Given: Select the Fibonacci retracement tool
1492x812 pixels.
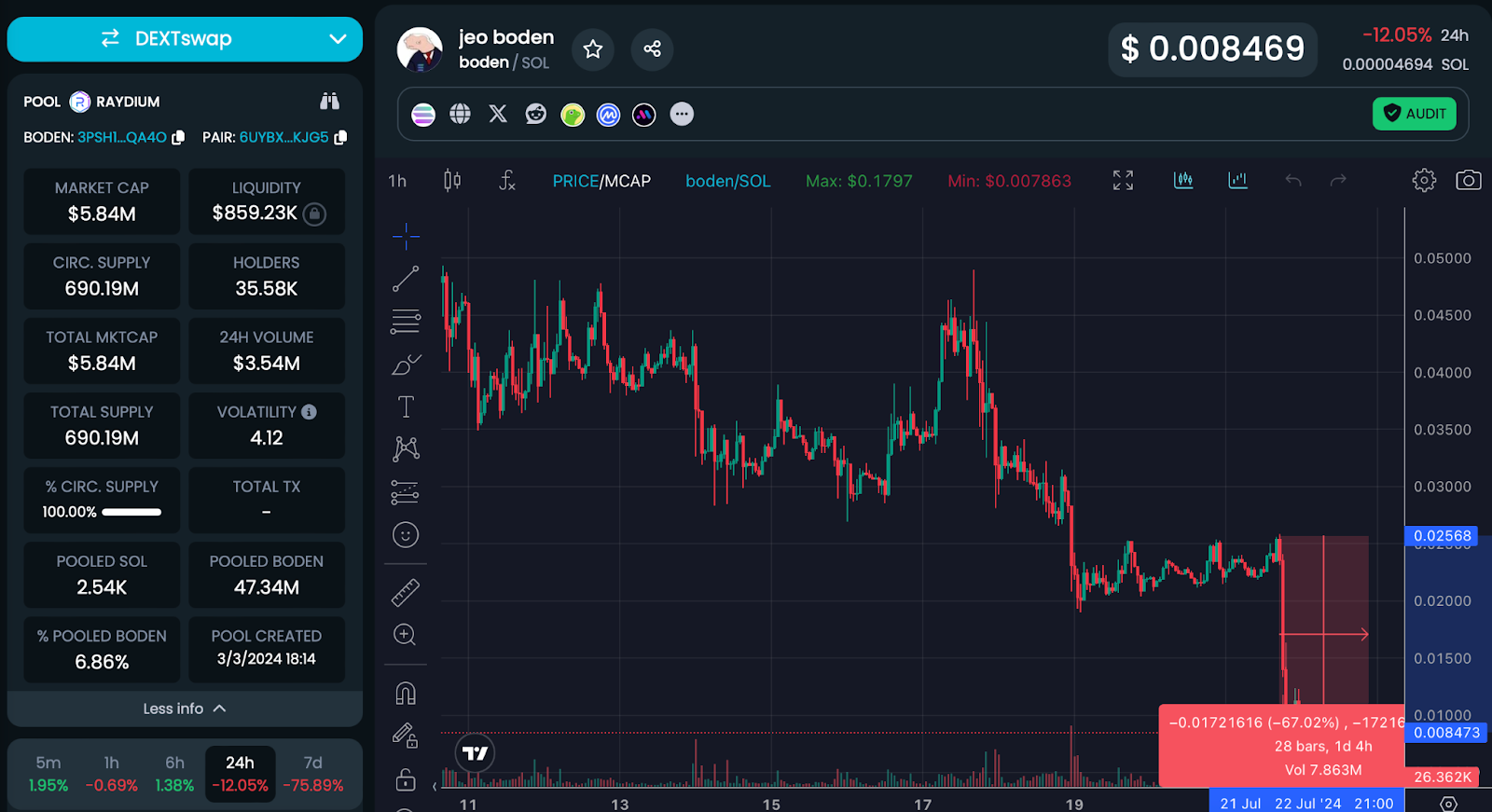Looking at the screenshot, I should pos(406,322).
